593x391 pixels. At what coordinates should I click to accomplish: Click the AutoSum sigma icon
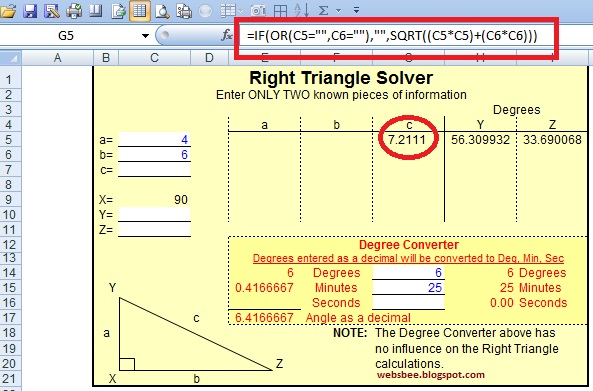(323, 11)
